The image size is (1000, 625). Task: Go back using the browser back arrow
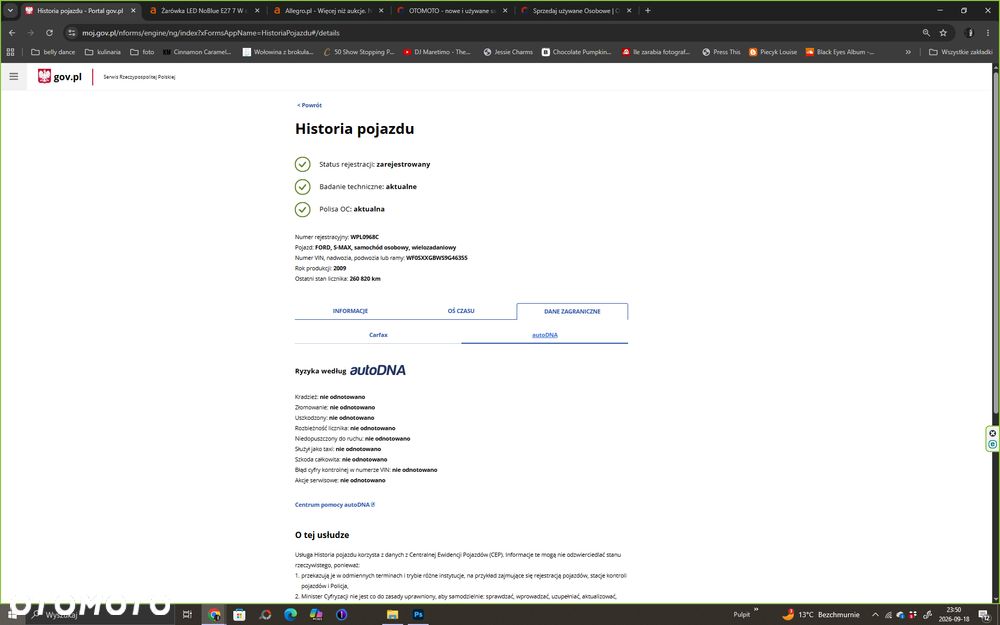[x=12, y=33]
